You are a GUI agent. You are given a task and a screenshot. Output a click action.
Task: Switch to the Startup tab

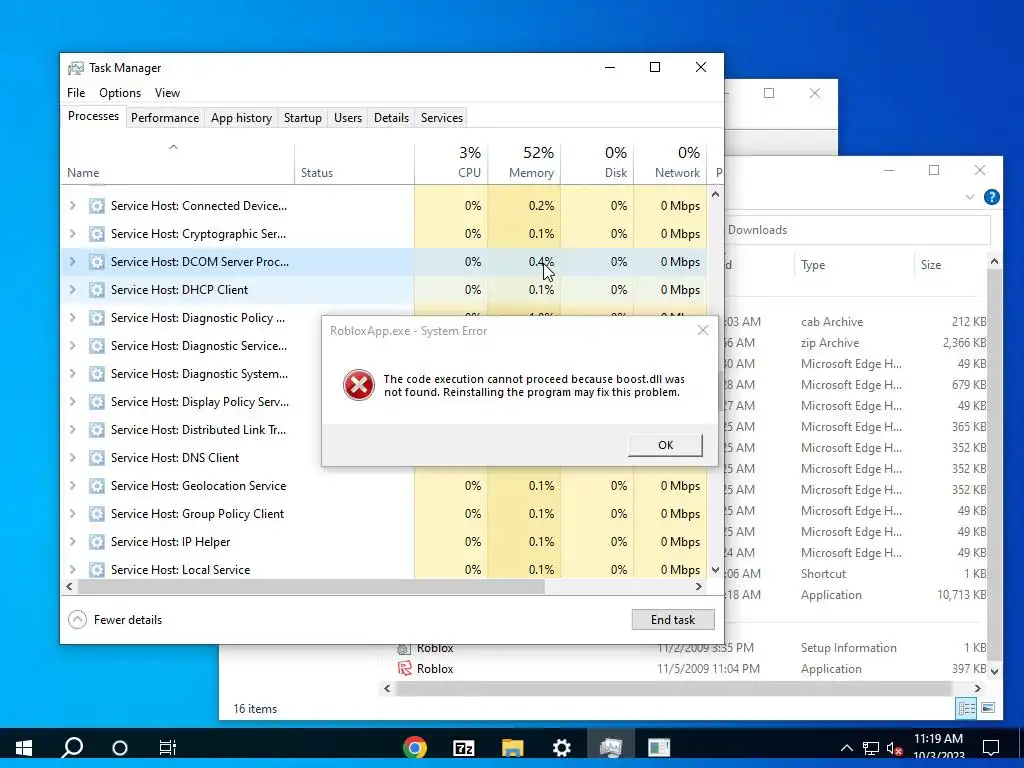tap(302, 118)
